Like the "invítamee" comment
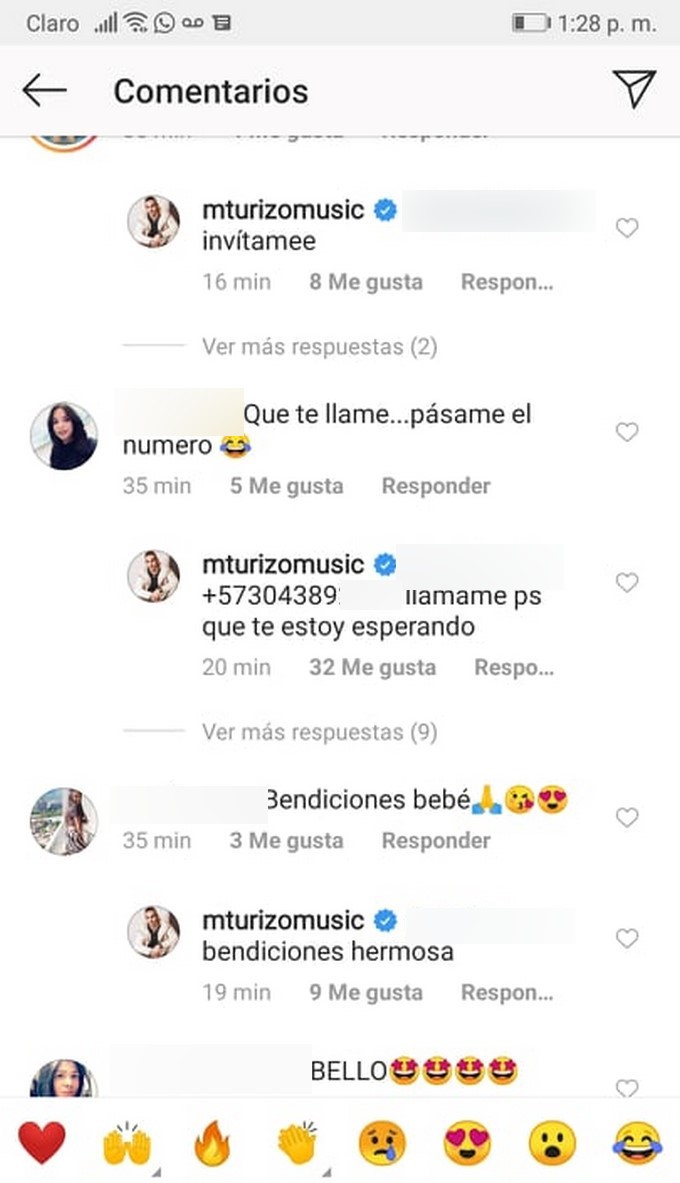This screenshot has width=680, height=1183. (x=627, y=229)
